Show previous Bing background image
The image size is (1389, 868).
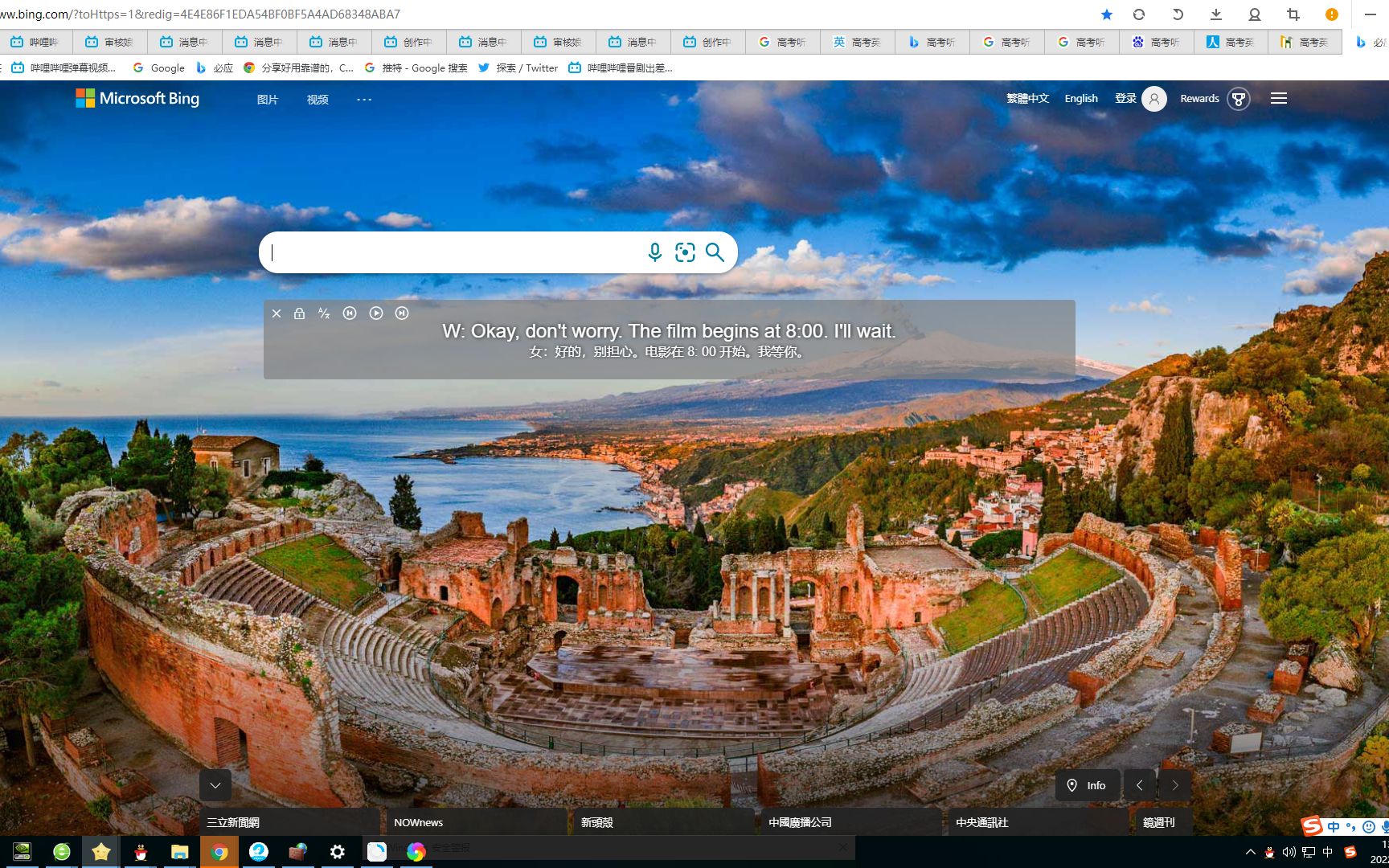point(1140,785)
